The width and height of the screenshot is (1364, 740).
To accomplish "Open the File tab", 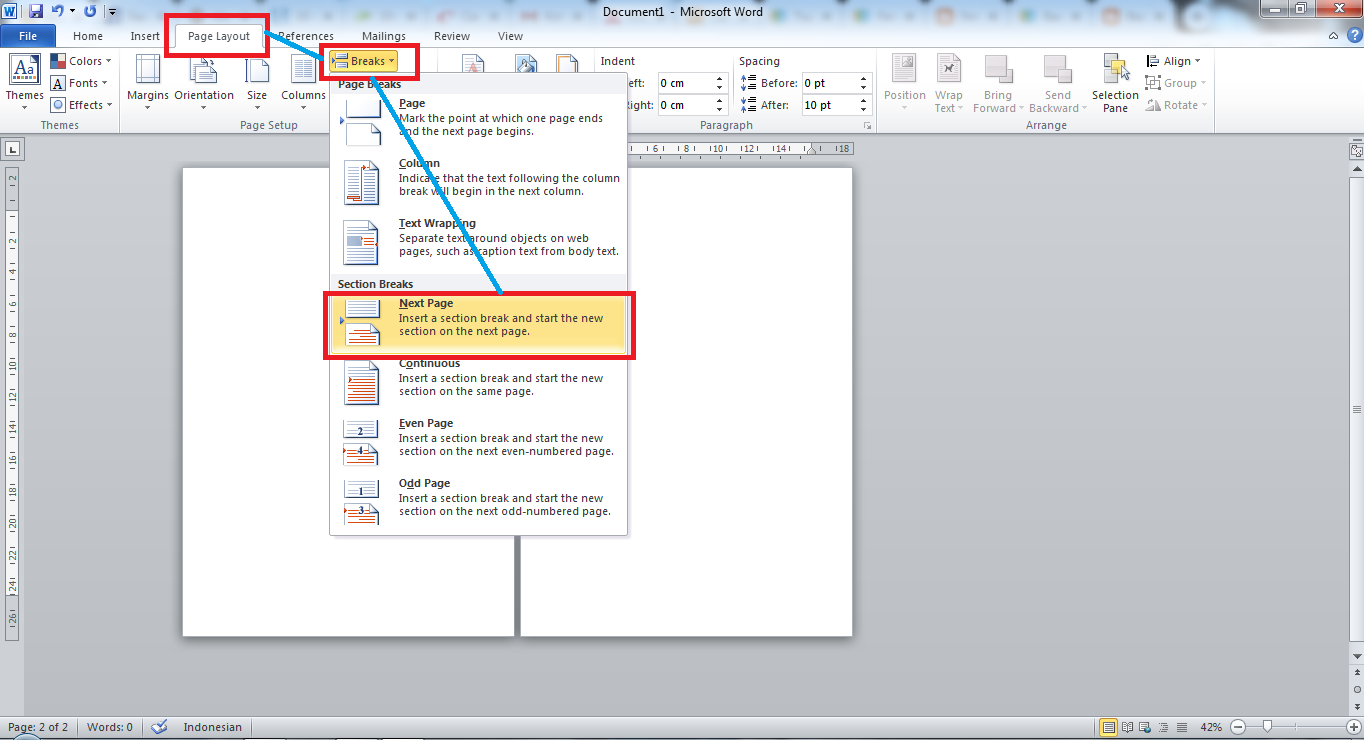I will pyautogui.click(x=28, y=36).
